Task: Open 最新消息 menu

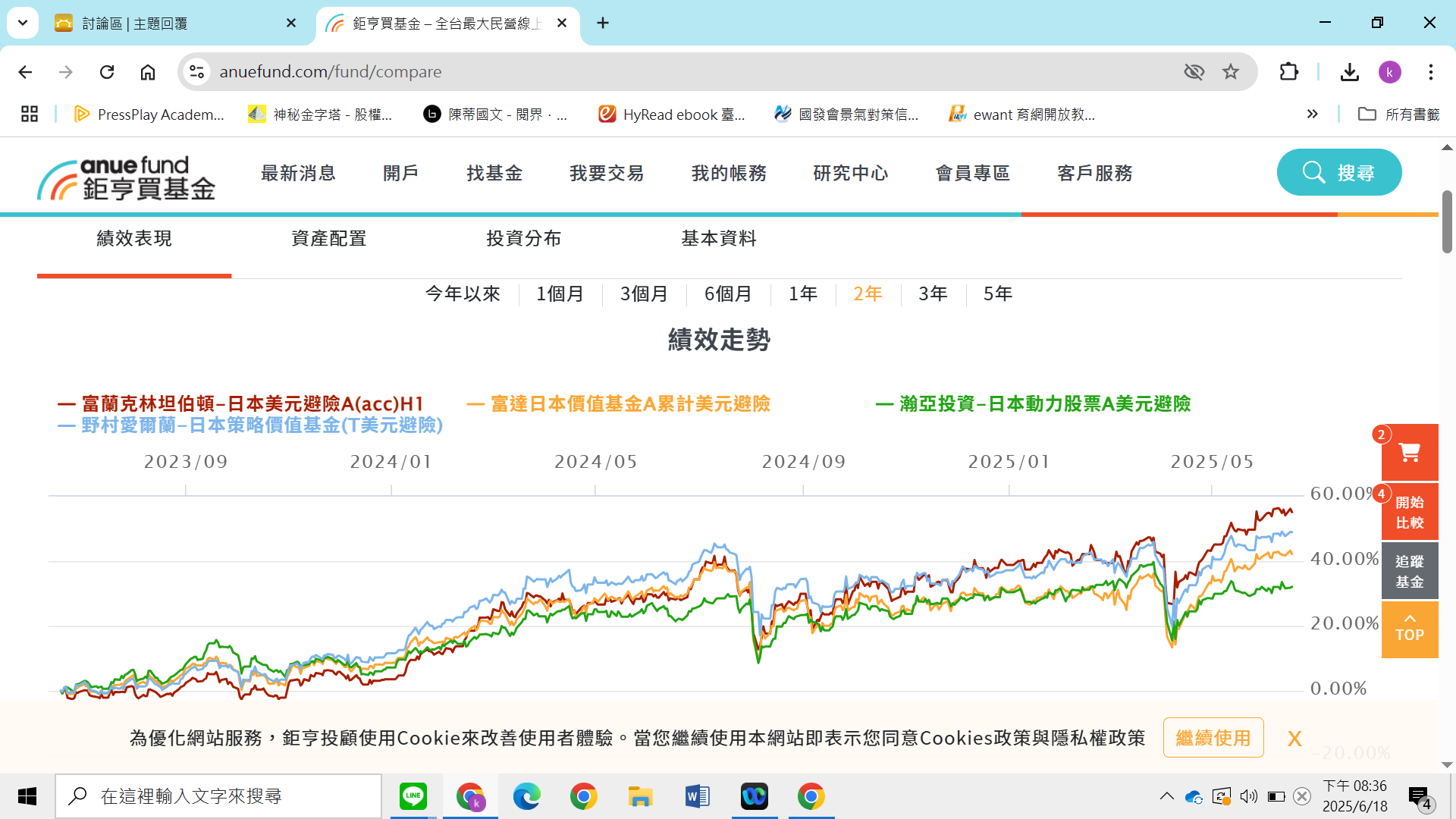Action: (298, 174)
